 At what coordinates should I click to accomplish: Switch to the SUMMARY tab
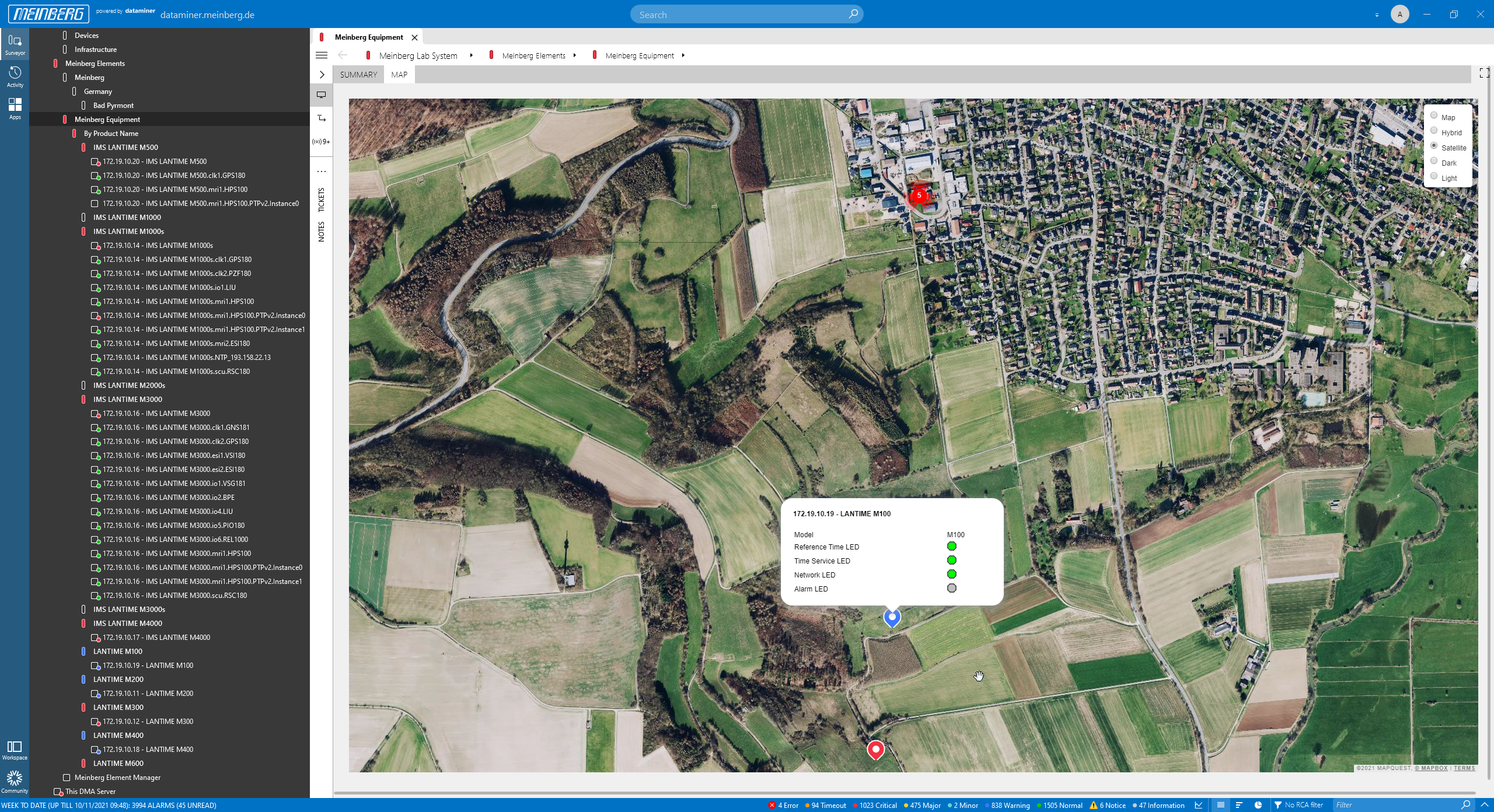pos(358,75)
